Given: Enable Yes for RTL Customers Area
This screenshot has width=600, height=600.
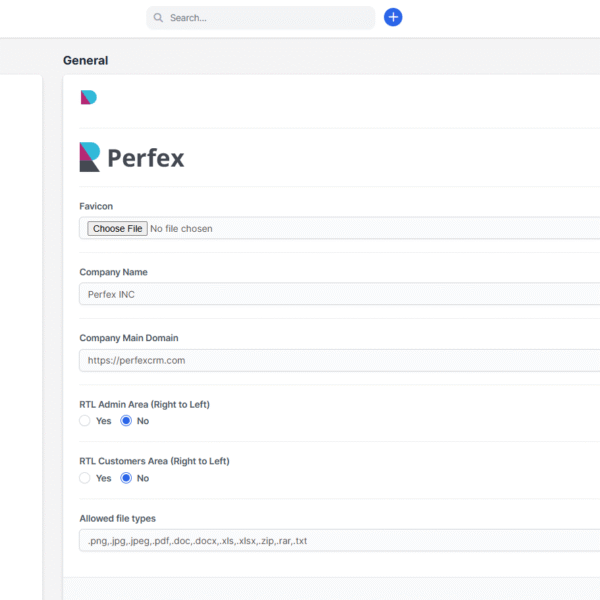Looking at the screenshot, I should click(x=85, y=478).
